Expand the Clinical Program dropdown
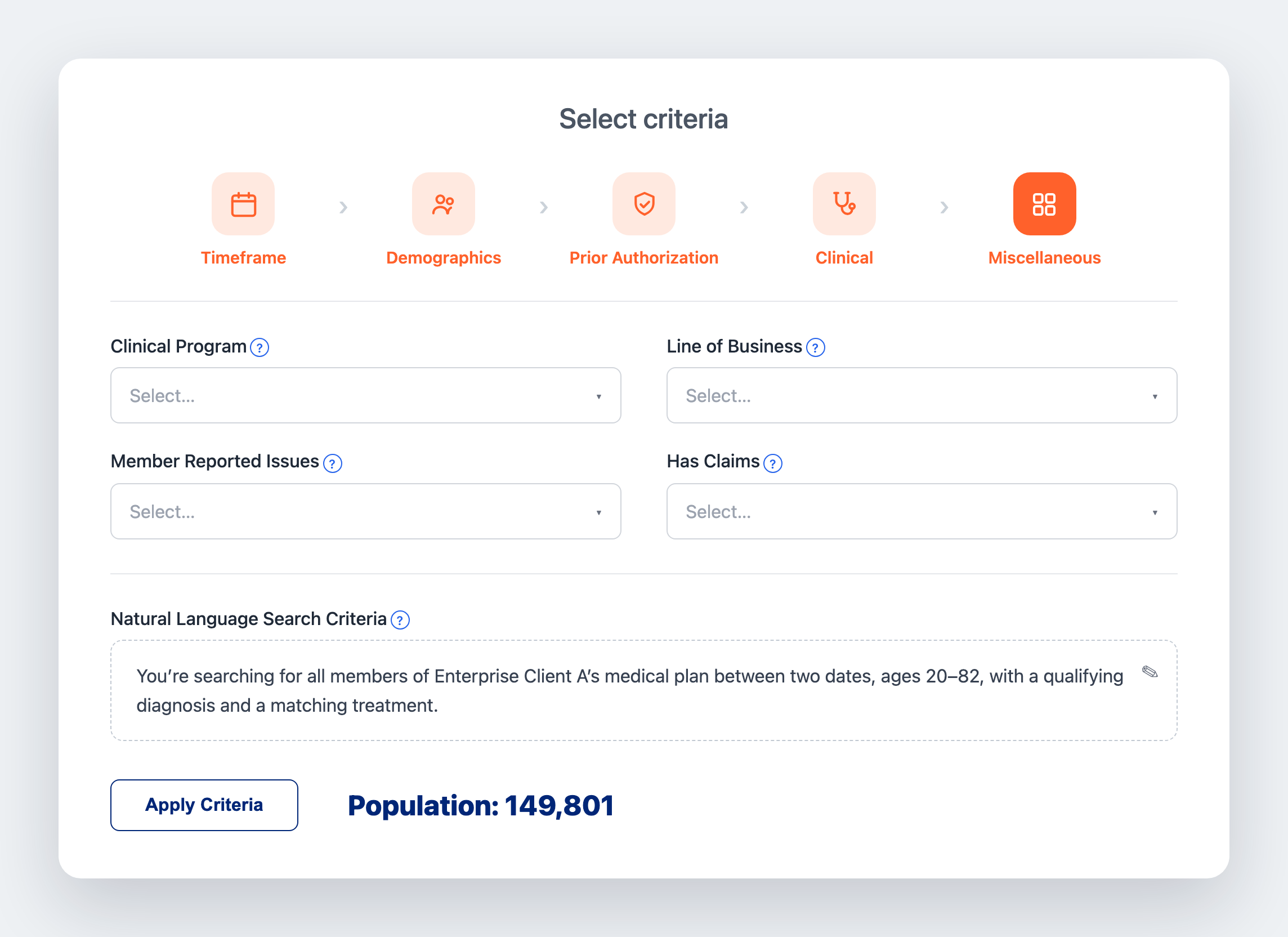This screenshot has width=1288, height=937. click(x=366, y=395)
